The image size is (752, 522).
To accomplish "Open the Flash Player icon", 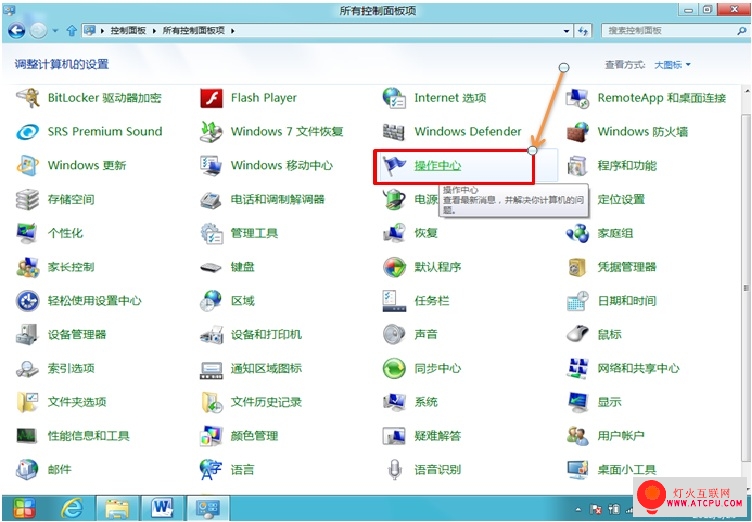I will click(212, 98).
